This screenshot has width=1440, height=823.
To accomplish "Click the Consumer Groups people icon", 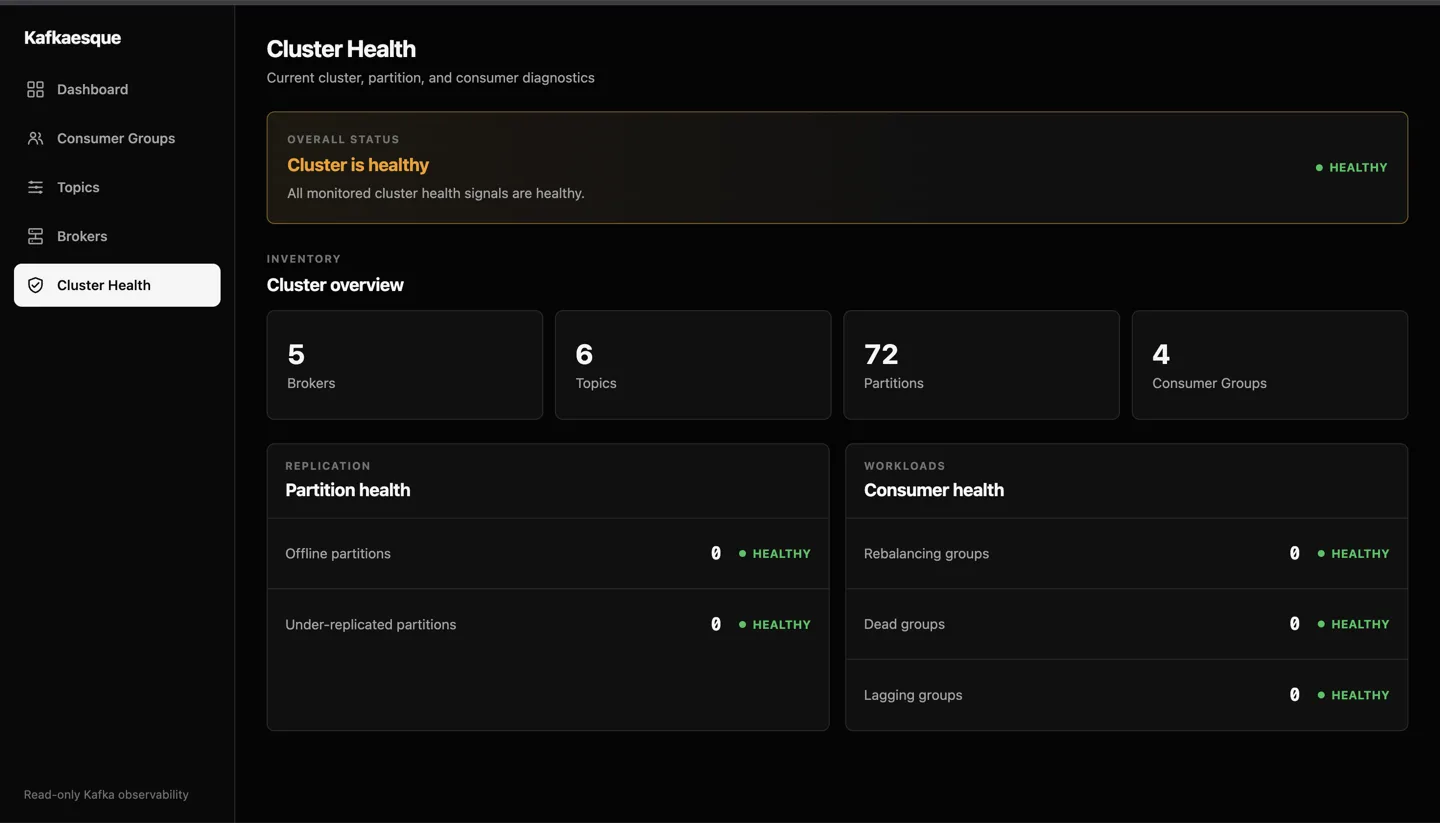I will click(x=35, y=138).
